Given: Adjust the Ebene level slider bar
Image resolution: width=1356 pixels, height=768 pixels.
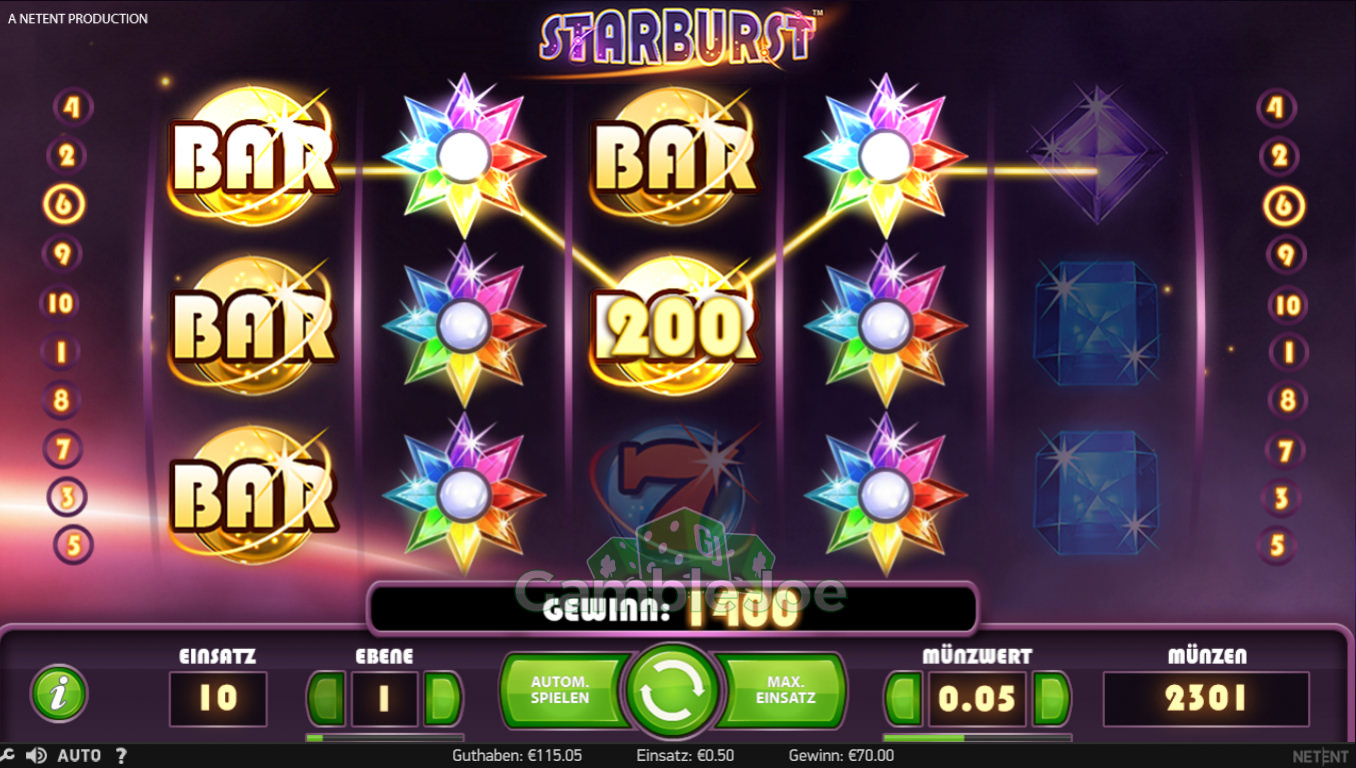Looking at the screenshot, I should point(385,738).
